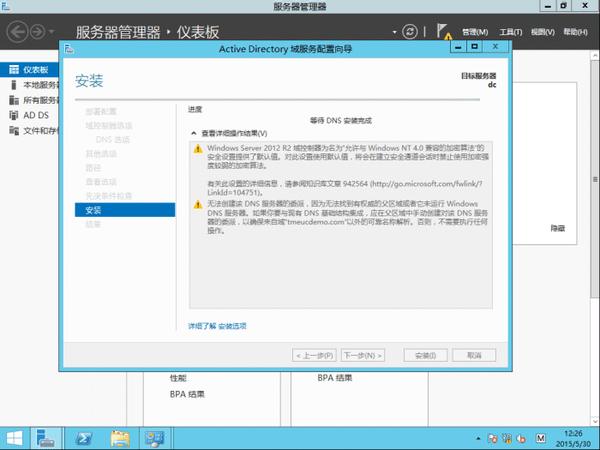Select AD DS in the sidebar
The height and width of the screenshot is (450, 600).
pos(29,115)
